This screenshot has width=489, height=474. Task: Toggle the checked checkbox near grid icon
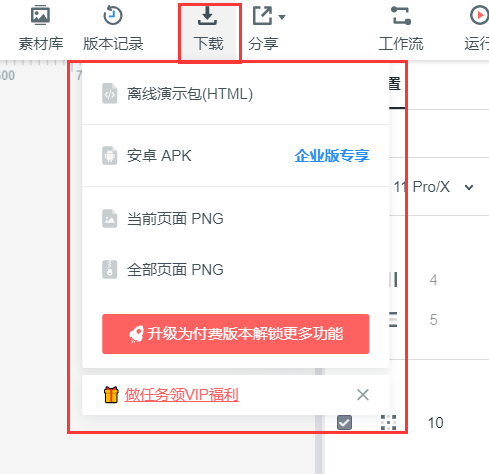pos(344,423)
